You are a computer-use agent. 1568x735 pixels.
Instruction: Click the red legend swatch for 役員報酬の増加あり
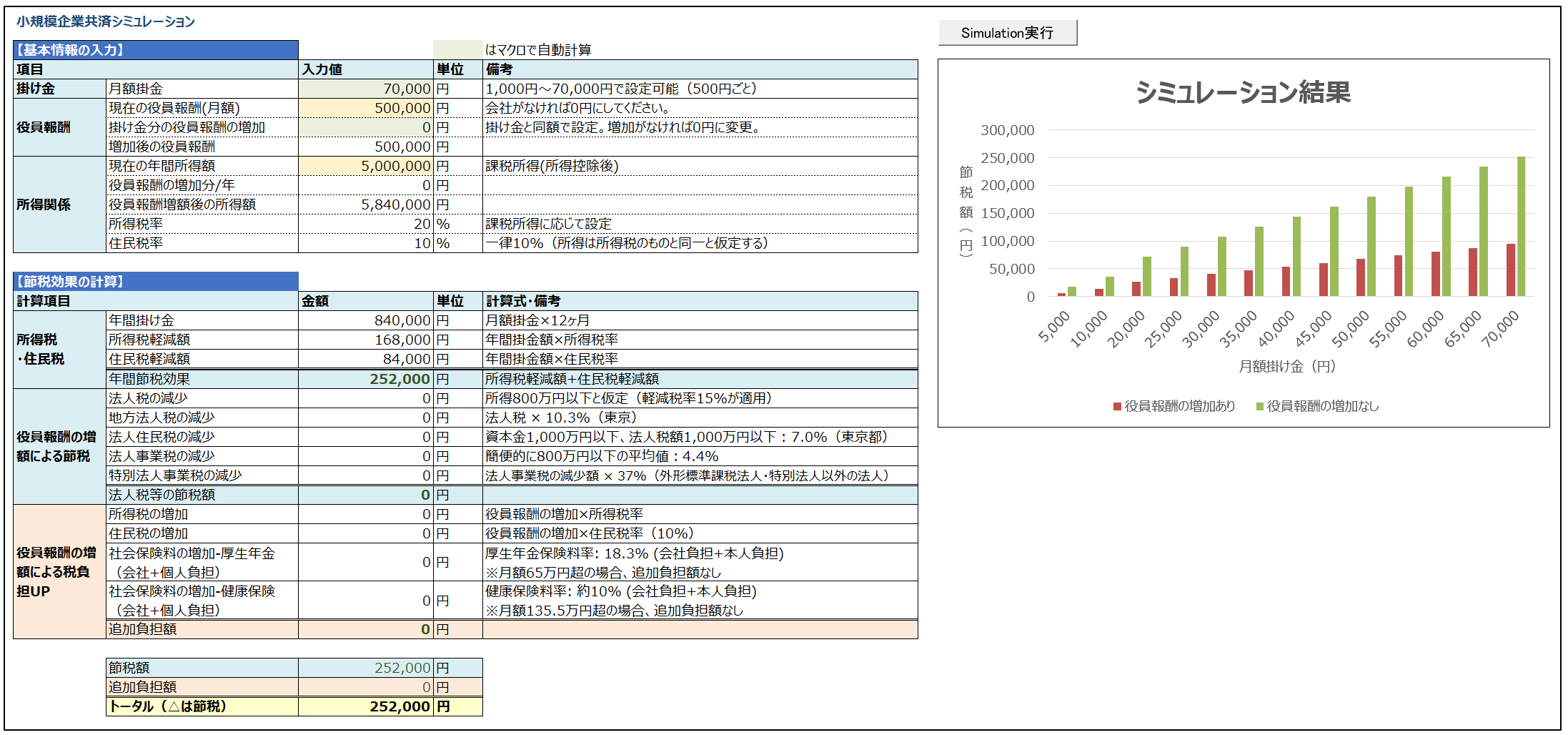[x=1117, y=407]
